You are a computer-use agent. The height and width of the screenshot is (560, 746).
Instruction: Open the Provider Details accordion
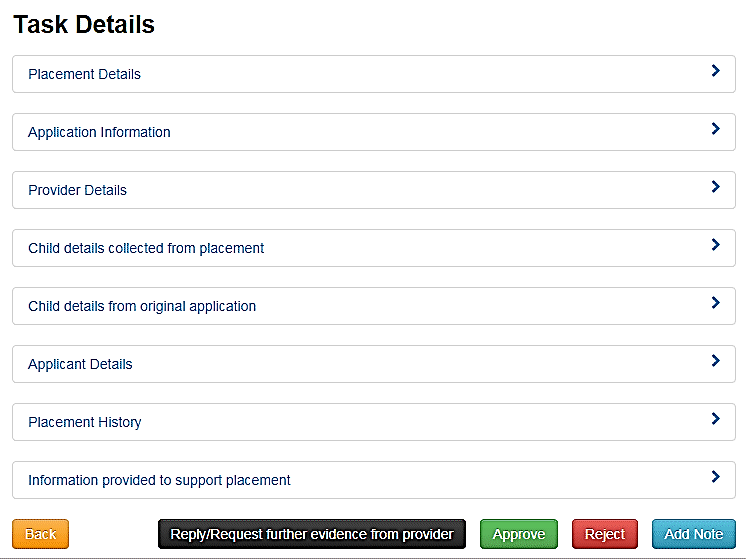click(x=78, y=190)
